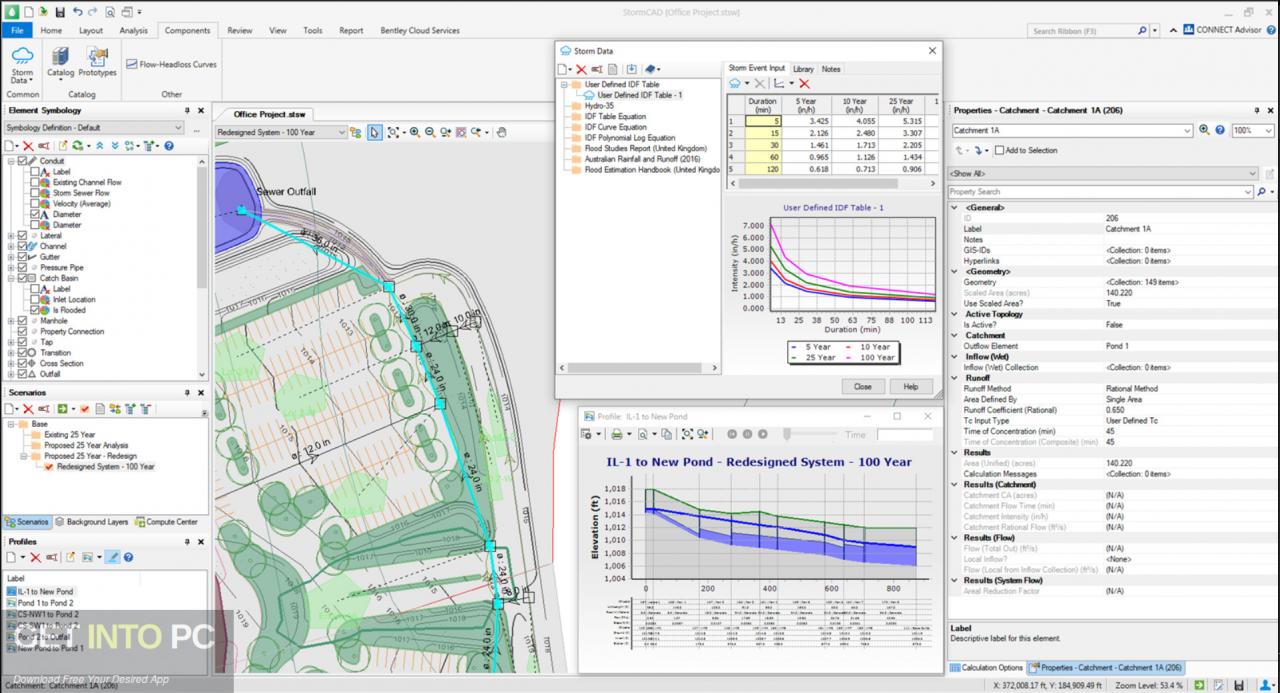The image size is (1280, 693).
Task: Click the blue book library icon in Storm Data
Action: 650,69
